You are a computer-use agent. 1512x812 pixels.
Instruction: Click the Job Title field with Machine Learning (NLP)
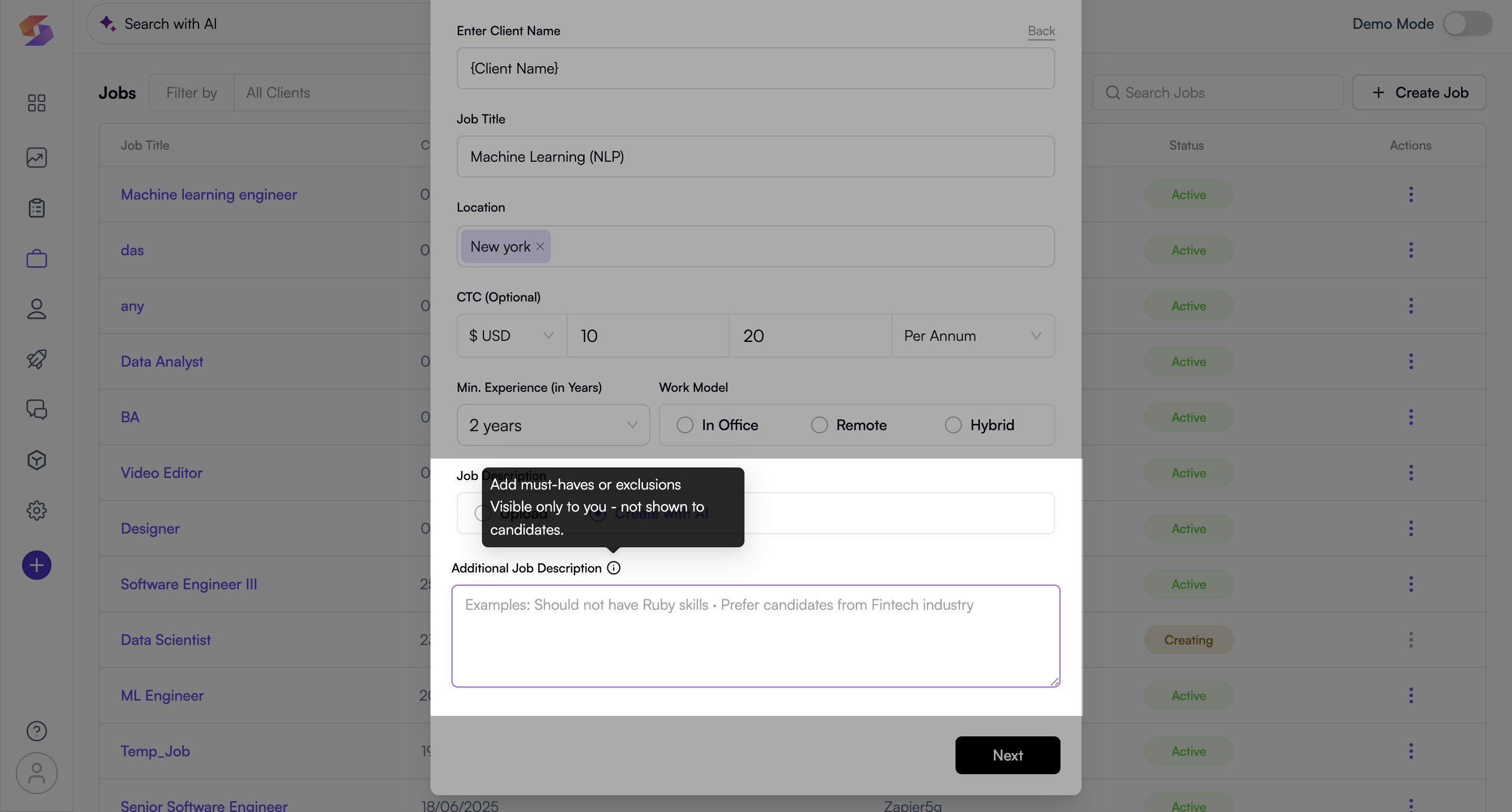pyautogui.click(x=755, y=157)
